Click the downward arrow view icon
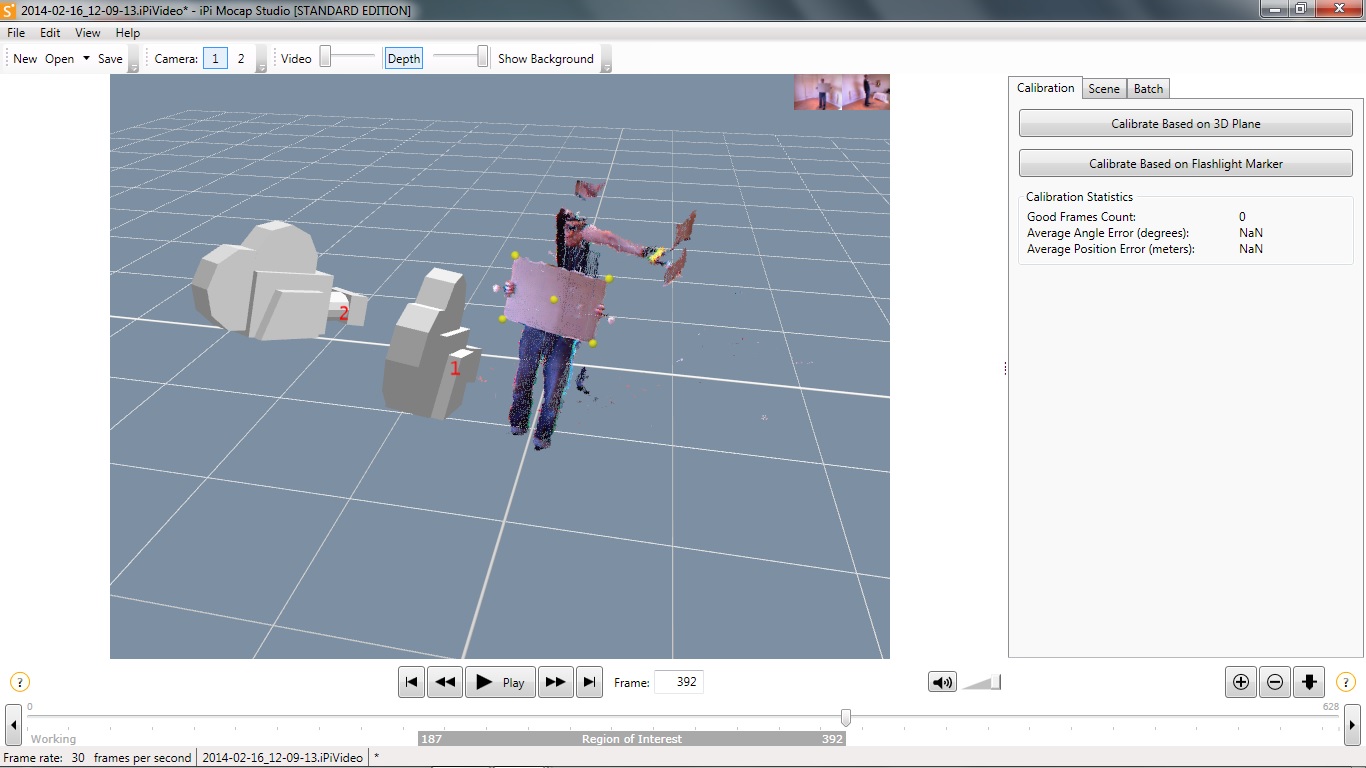Screen dimensions: 1366x768 pos(1309,682)
